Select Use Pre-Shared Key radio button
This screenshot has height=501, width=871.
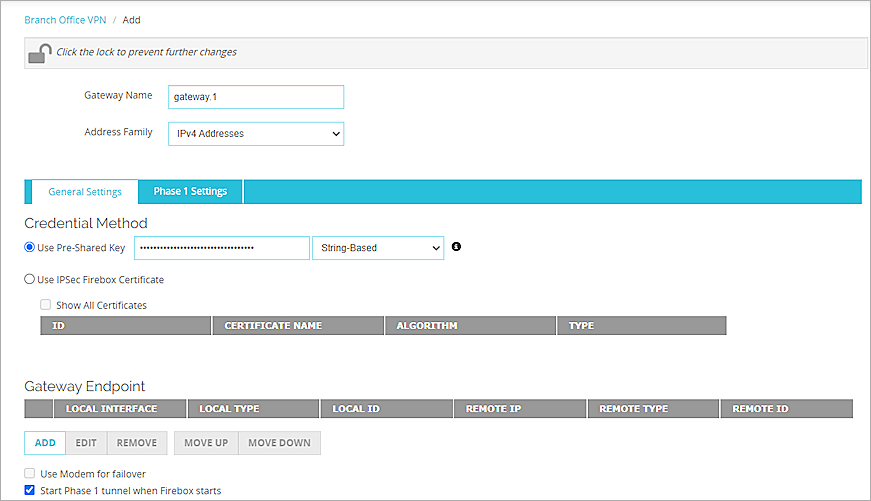click(30, 247)
